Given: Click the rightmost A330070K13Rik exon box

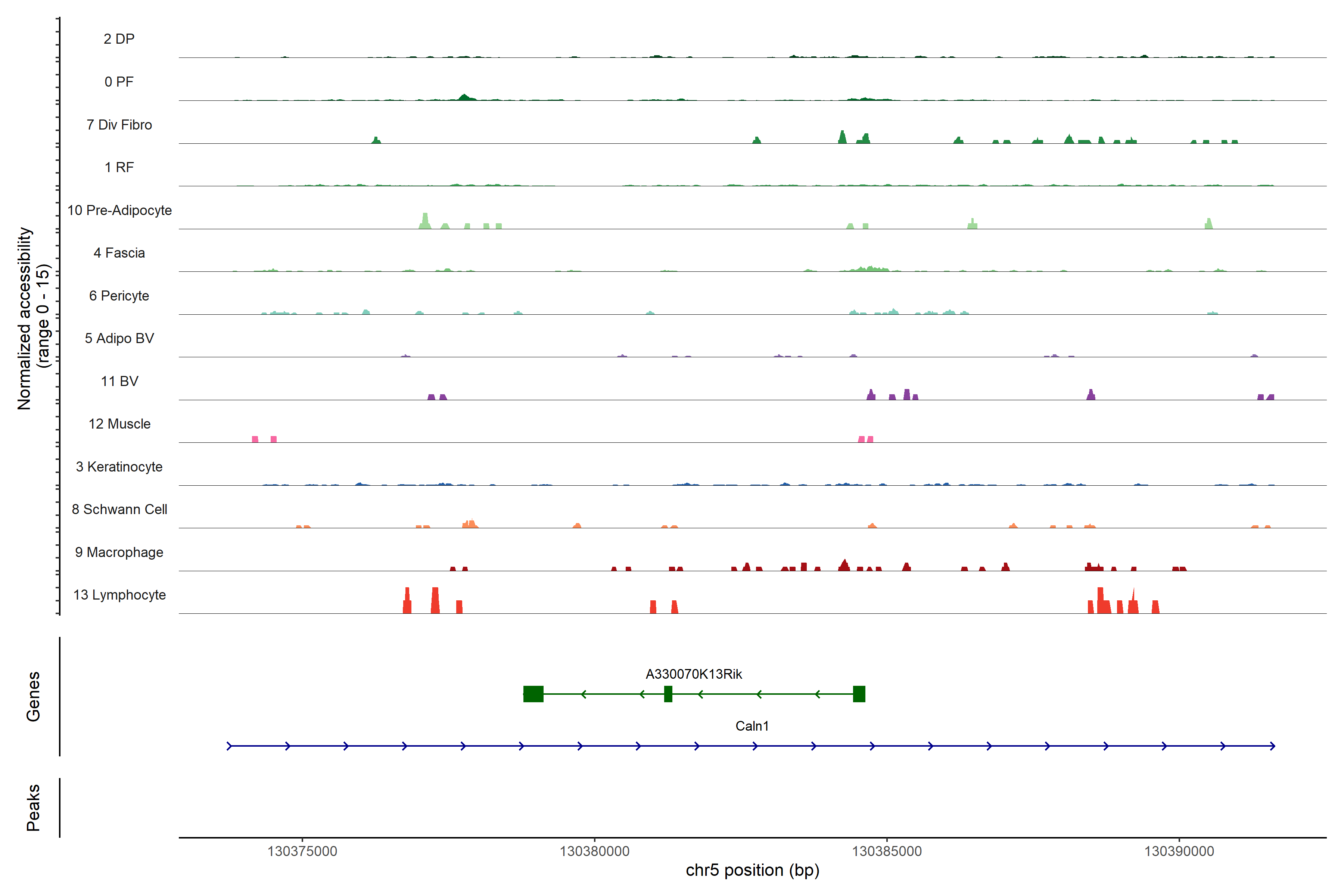Looking at the screenshot, I should coord(859,694).
